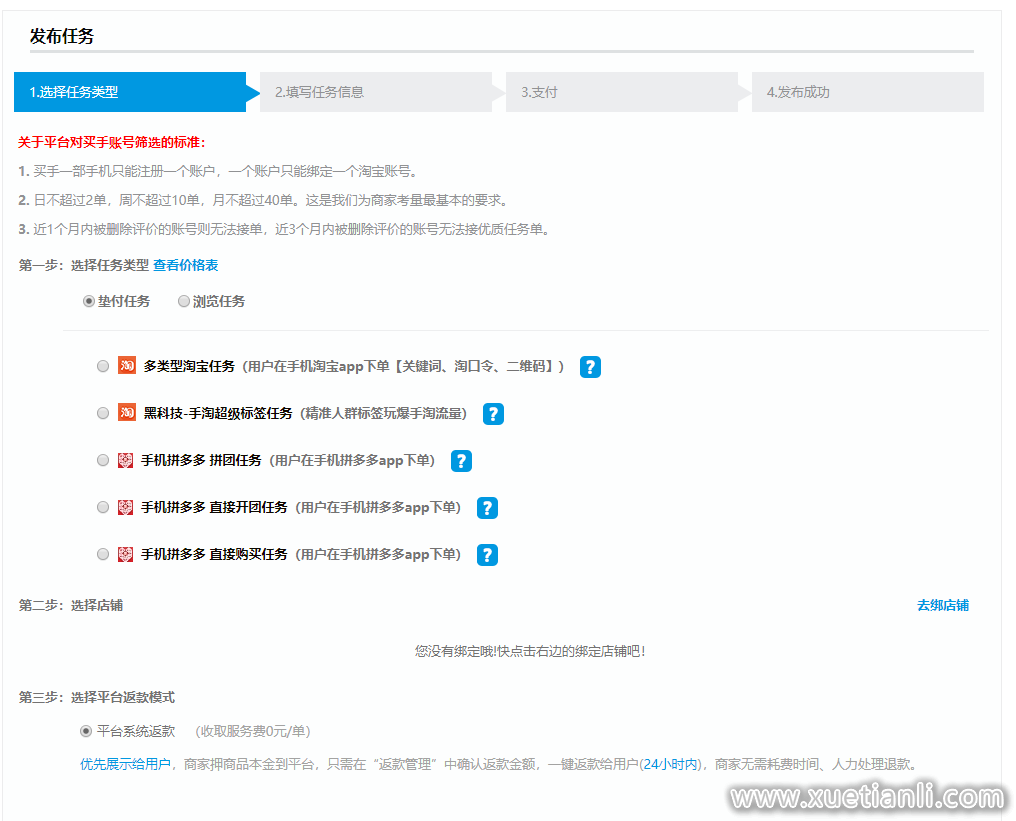Viewport: 1016px width, 821px height.
Task: Click the 发布任务 page heading
Action: 61,36
